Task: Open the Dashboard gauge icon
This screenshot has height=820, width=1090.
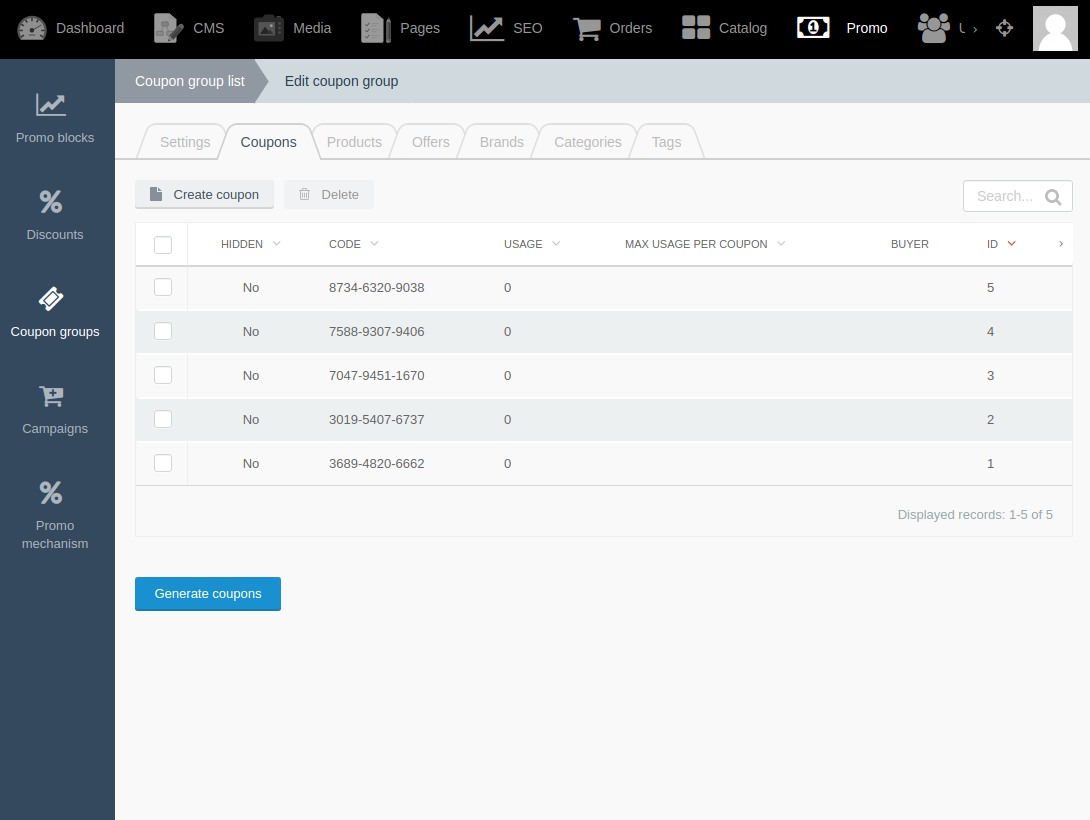Action: pos(31,28)
